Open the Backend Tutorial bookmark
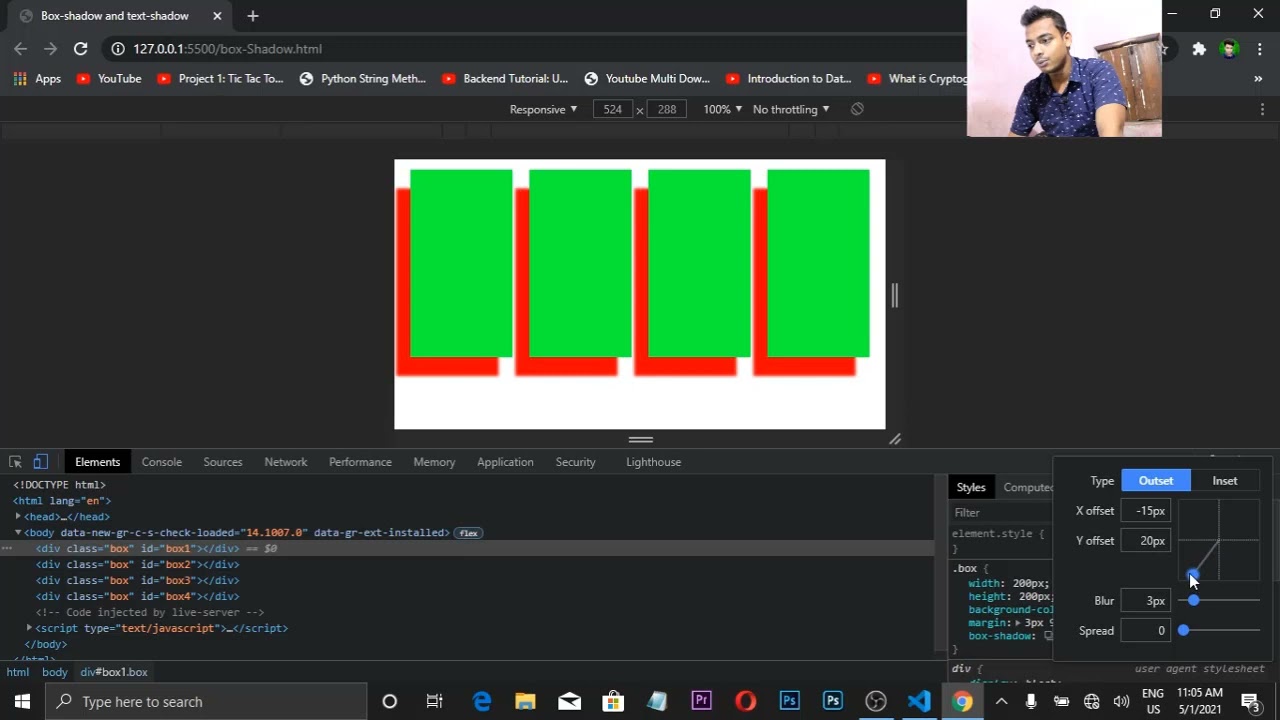 (505, 79)
